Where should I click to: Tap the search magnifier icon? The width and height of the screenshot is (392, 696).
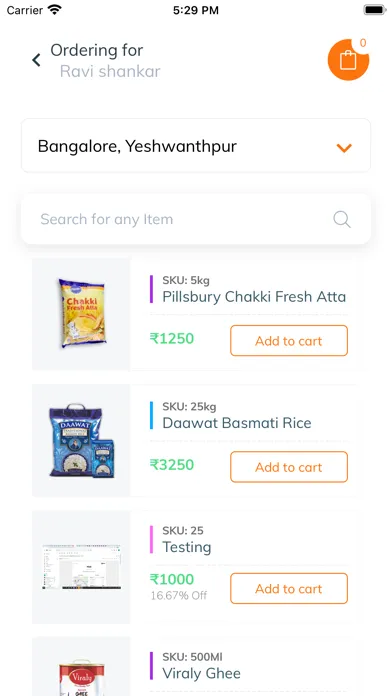[342, 219]
